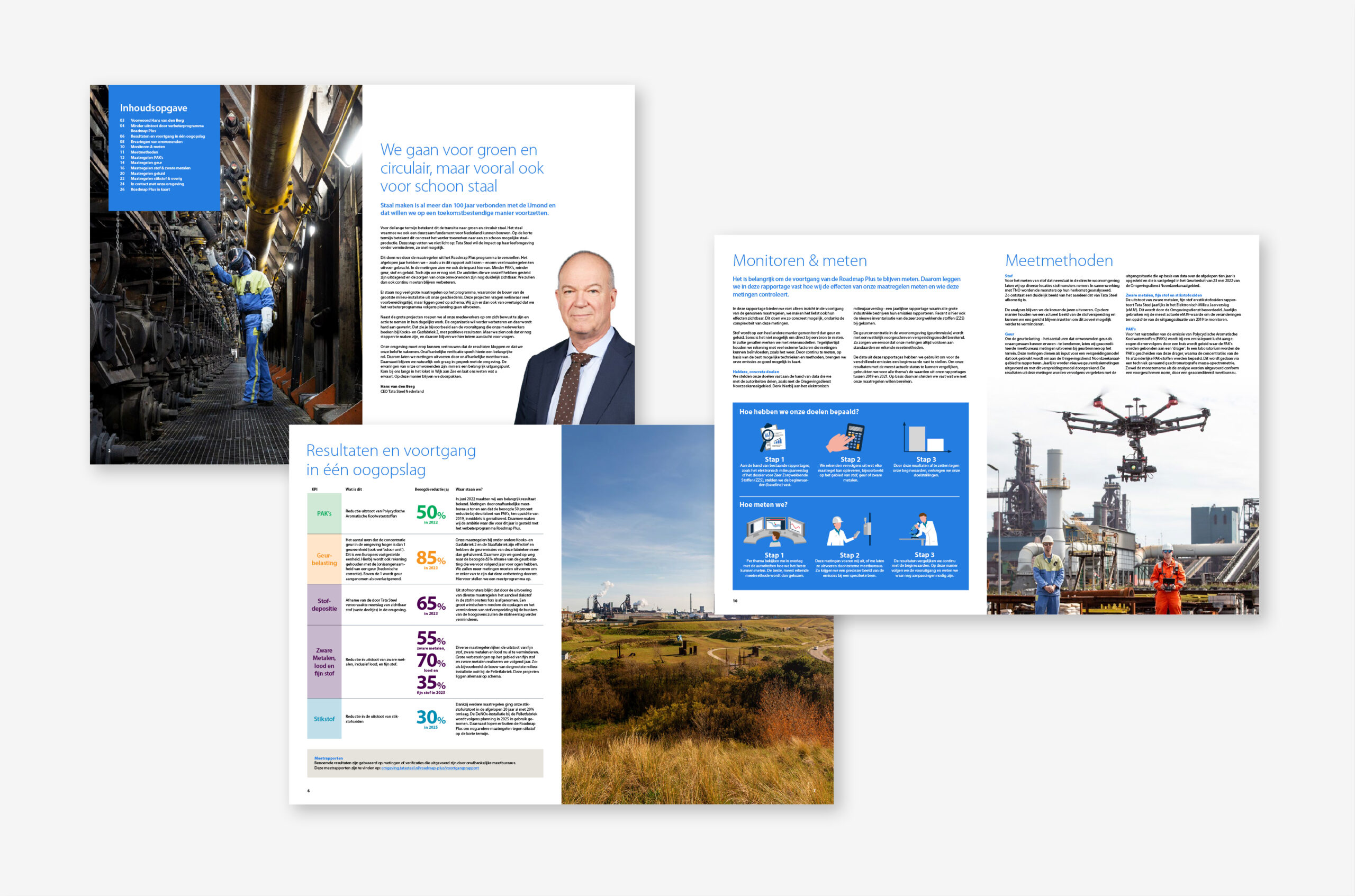
Task: Click the headline We gaan voor groen en circulair
Action: click(x=462, y=167)
